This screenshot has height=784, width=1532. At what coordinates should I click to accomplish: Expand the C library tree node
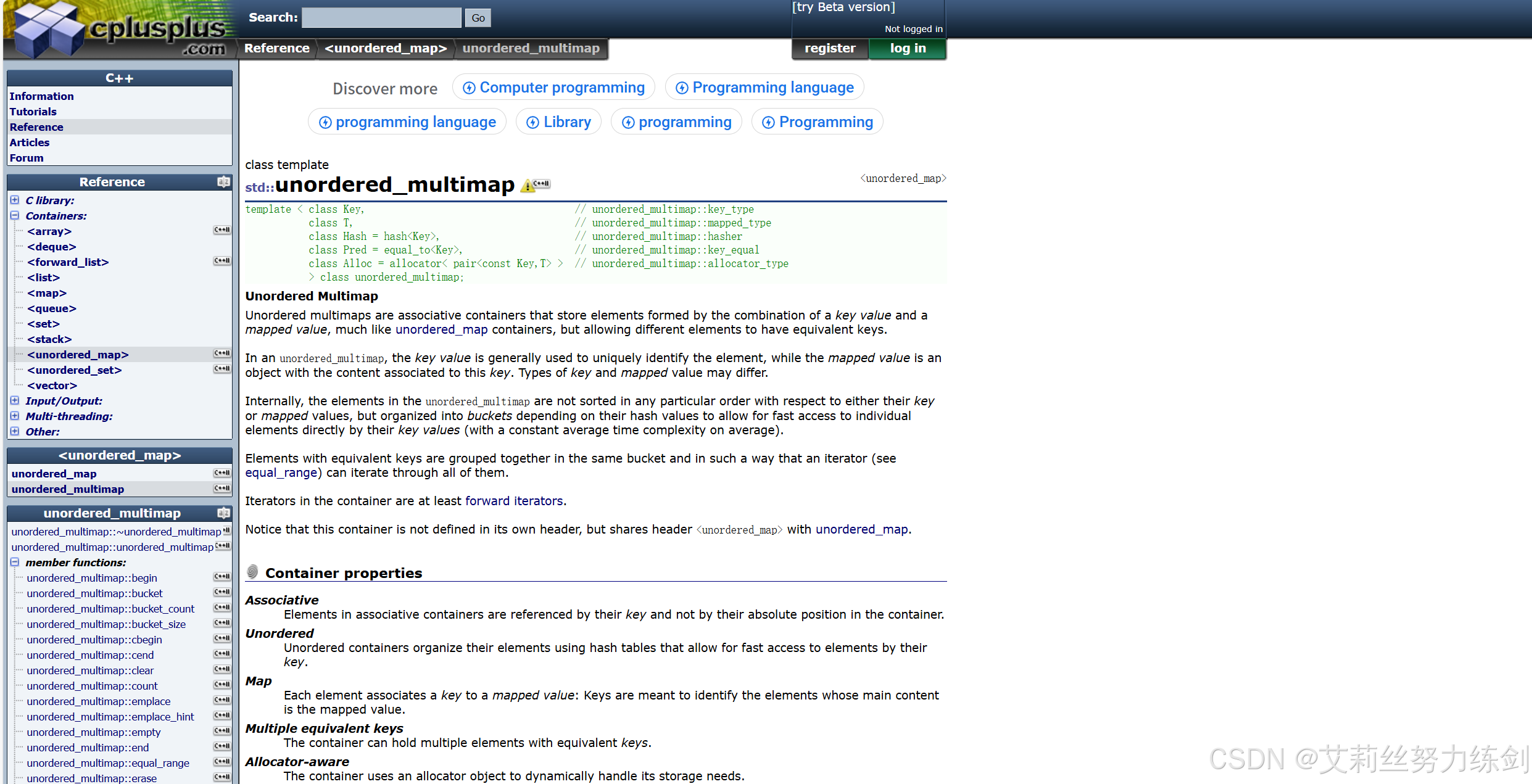(x=15, y=200)
